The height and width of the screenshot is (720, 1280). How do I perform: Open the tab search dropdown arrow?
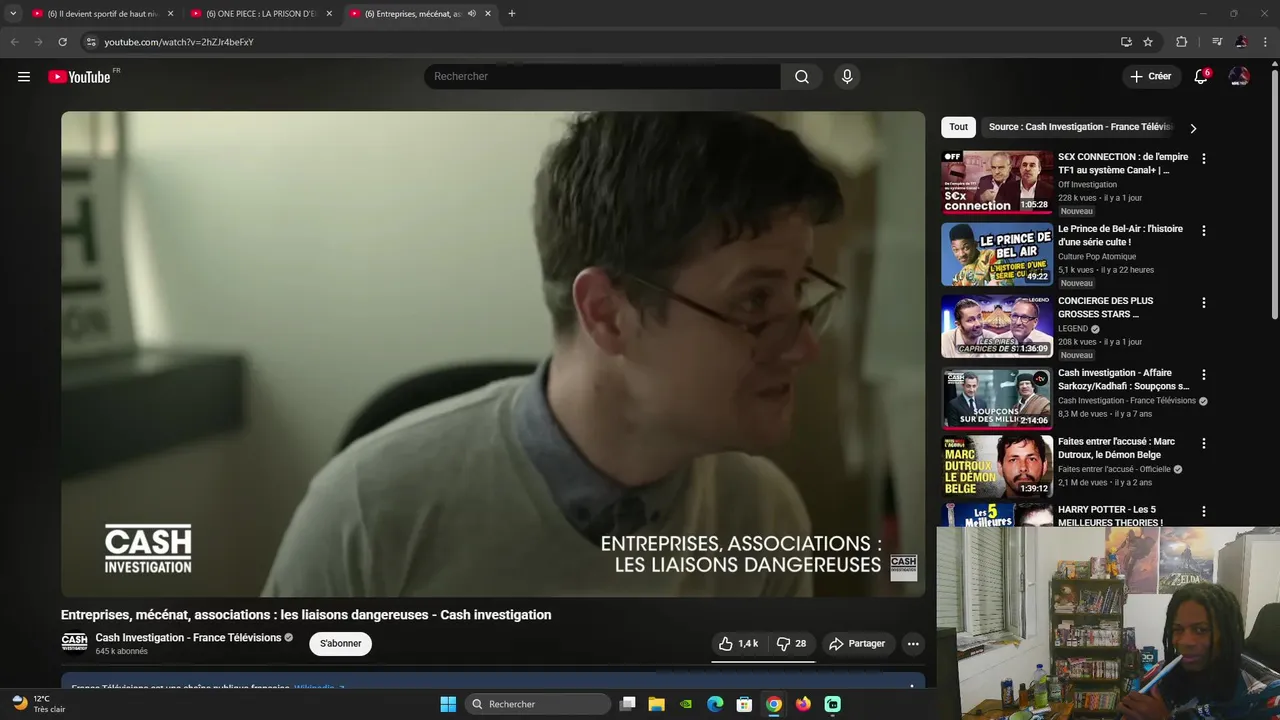click(x=13, y=14)
